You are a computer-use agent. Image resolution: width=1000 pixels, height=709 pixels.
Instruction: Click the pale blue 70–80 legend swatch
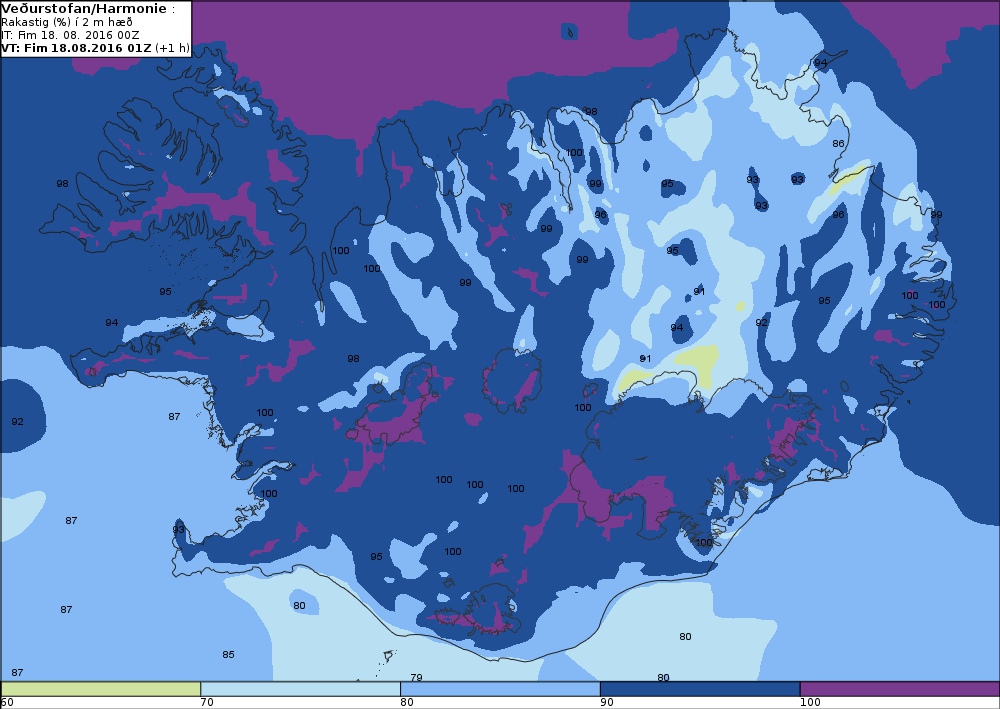click(300, 689)
